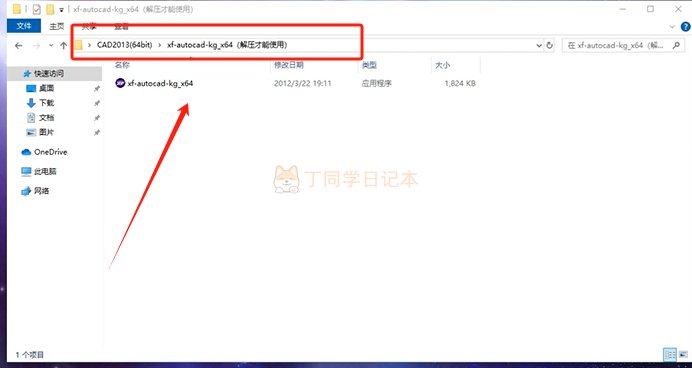Click the Properties quick access checkmark icon
This screenshot has height=368, width=692.
click(36, 9)
